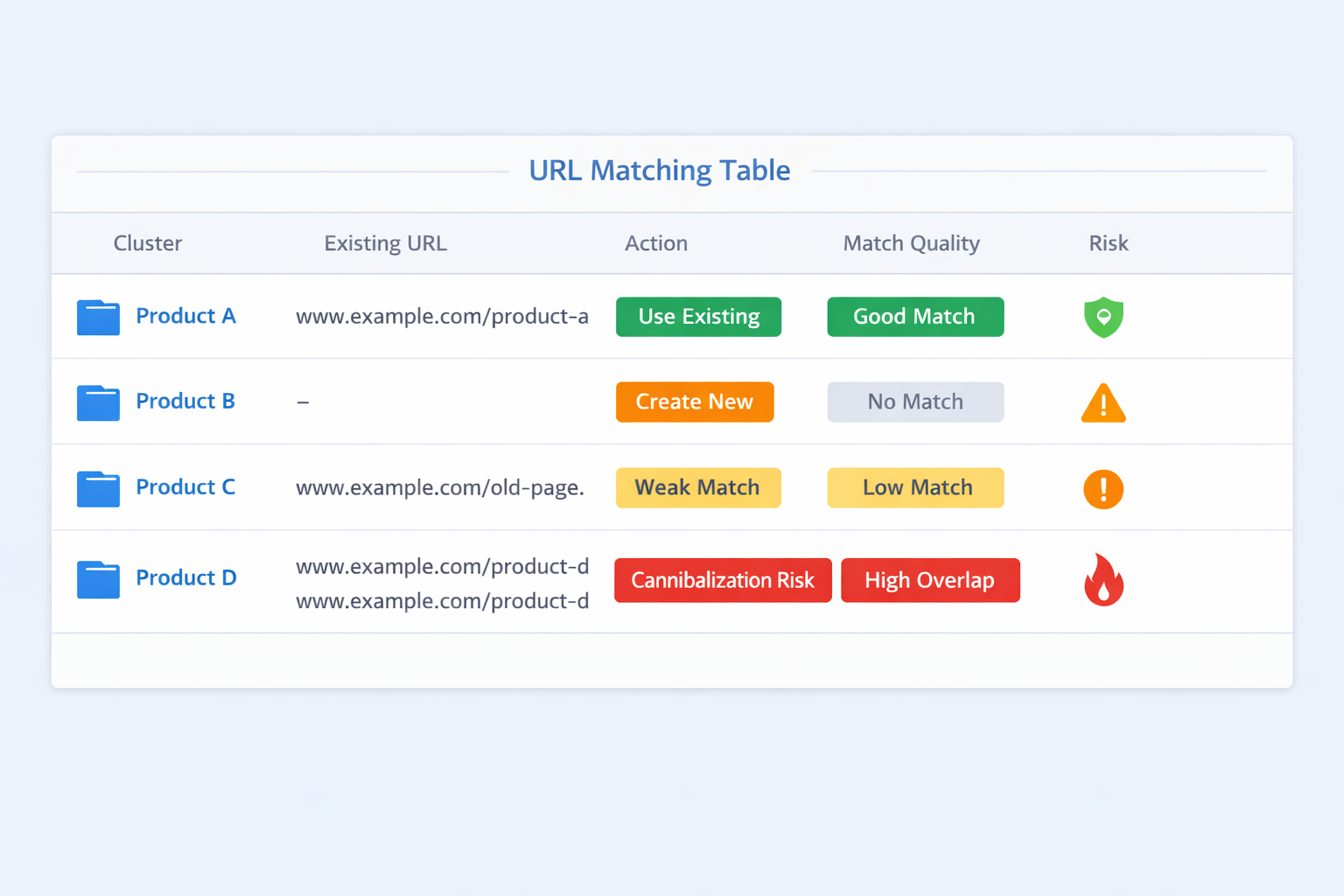
Task: Select the orange circle exclamation icon
Action: point(1103,488)
